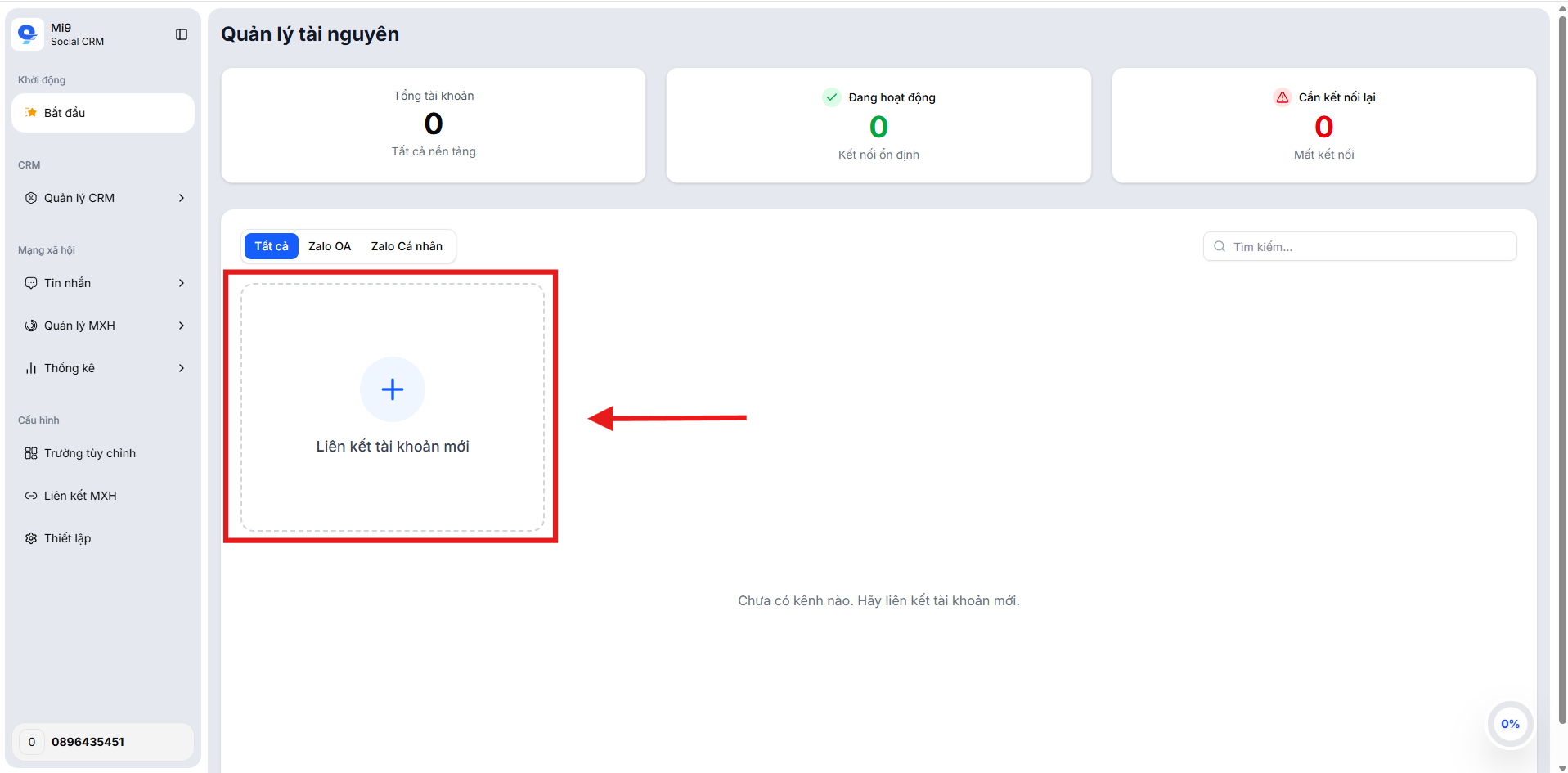Viewport: 1568px width, 773px height.
Task: Expand the Thống kê submenu arrow
Action: pos(182,368)
